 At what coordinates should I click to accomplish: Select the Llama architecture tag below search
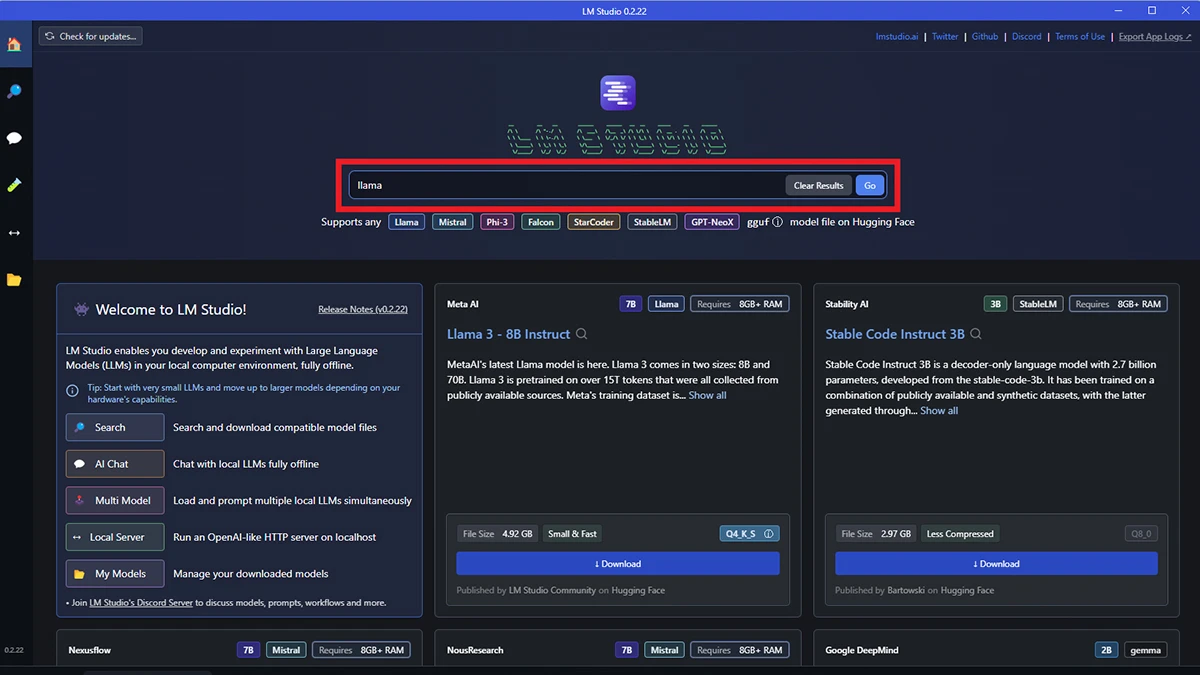coord(406,222)
